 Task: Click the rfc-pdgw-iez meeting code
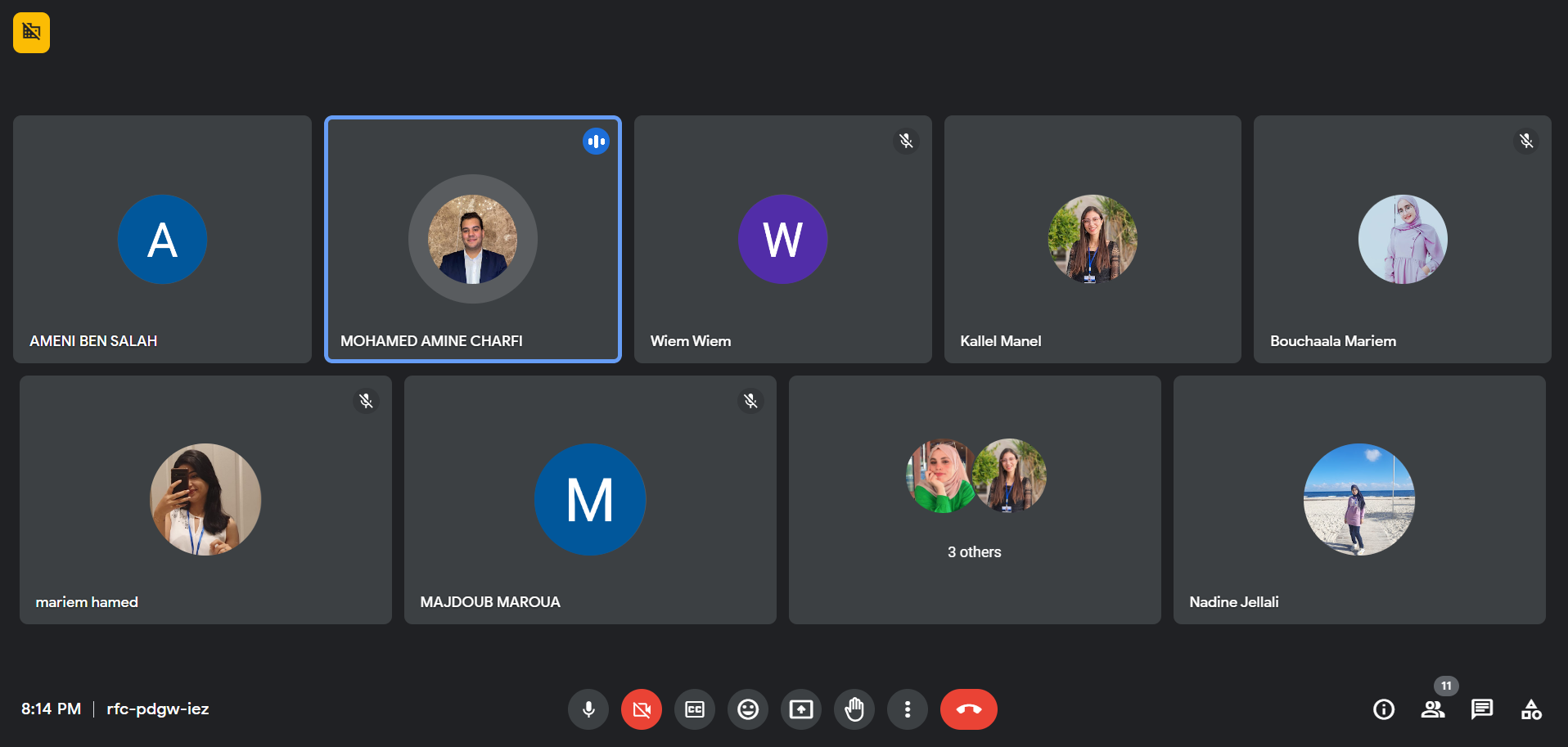coord(158,709)
